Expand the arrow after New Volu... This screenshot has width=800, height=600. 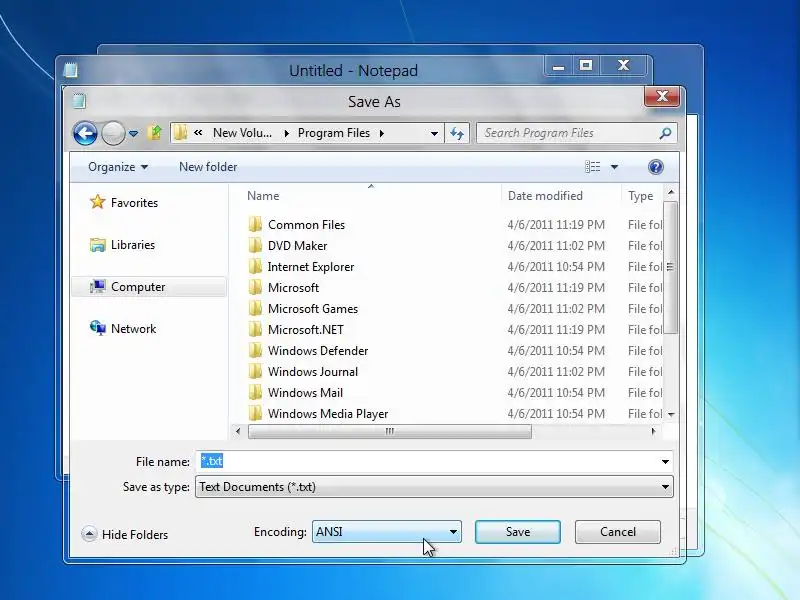coord(286,133)
